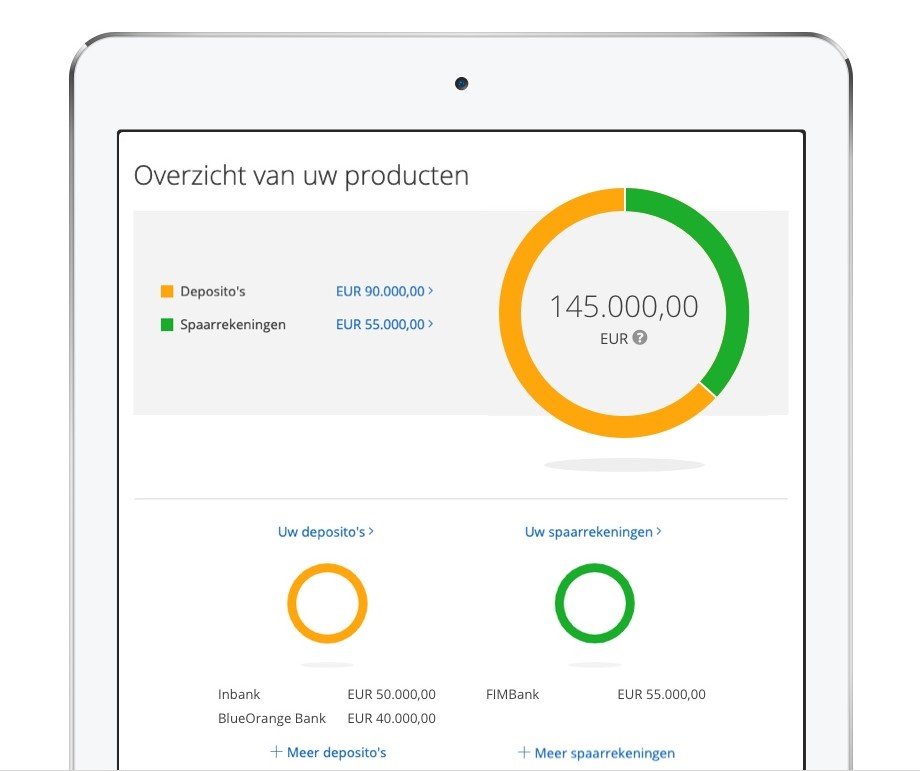Open the EUR 90.000,00 deposits link
Screen dimensions: 920x771
pos(384,291)
